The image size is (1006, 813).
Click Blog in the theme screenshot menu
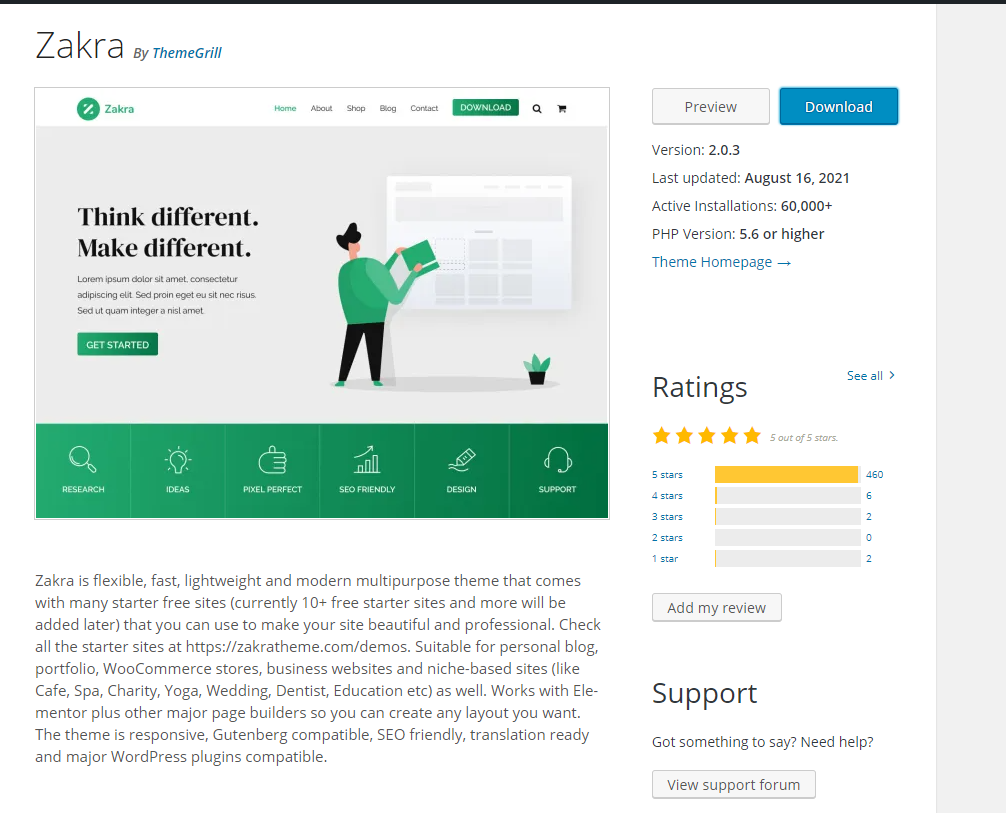pyautogui.click(x=388, y=108)
